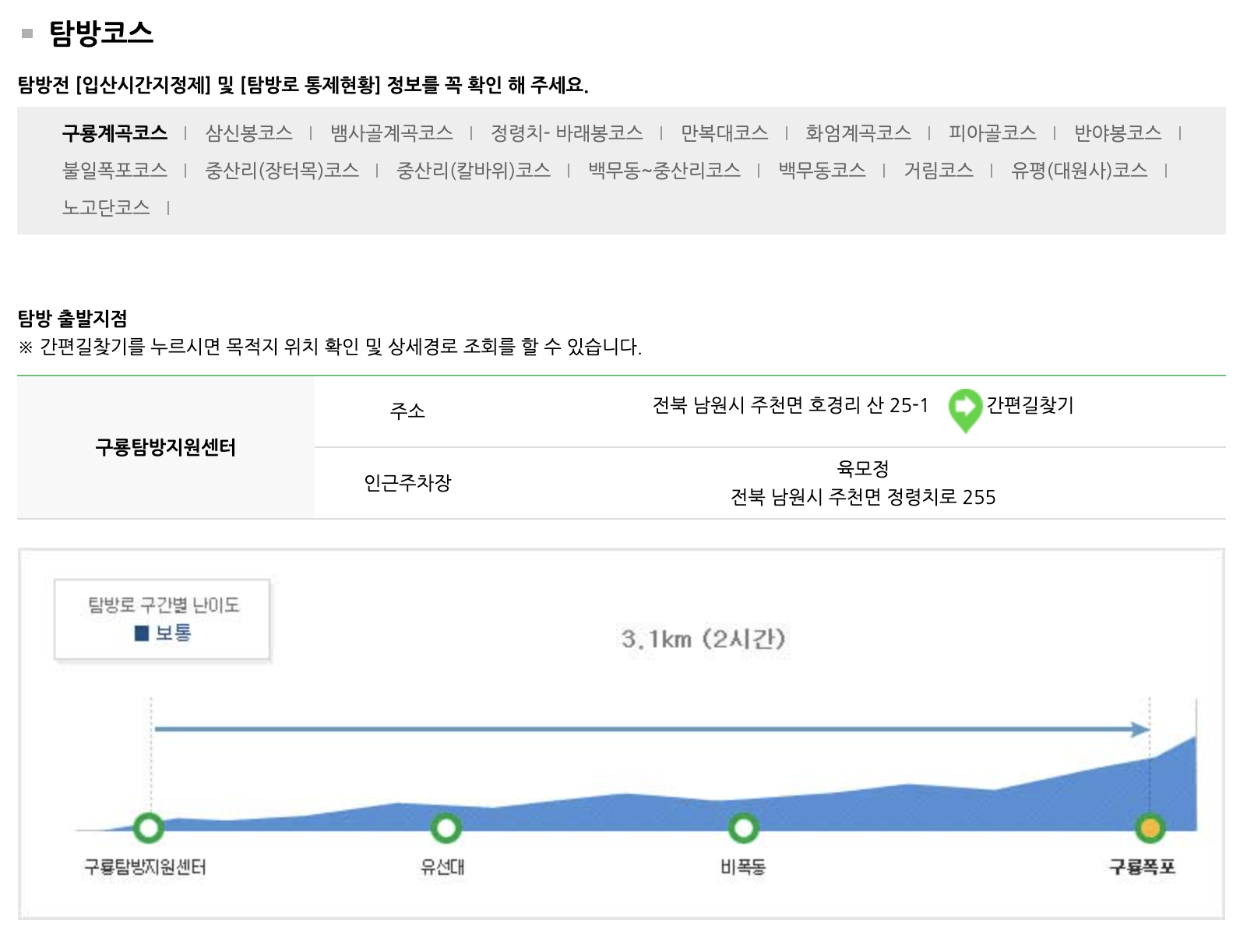Click the green 간편길찾기 map pin icon
Screen dimensions: 1240x952
click(964, 410)
